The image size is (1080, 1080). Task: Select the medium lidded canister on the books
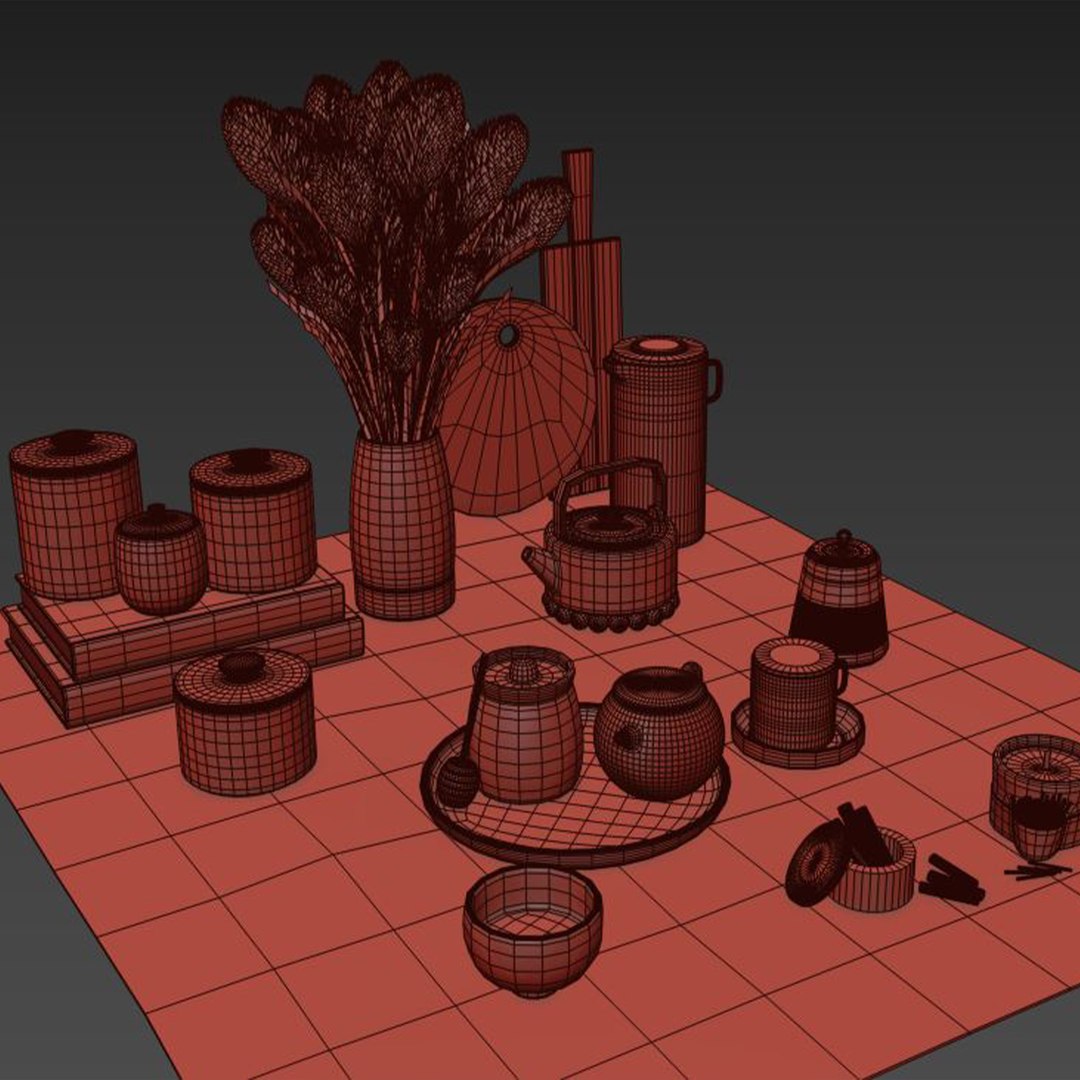pos(253,520)
